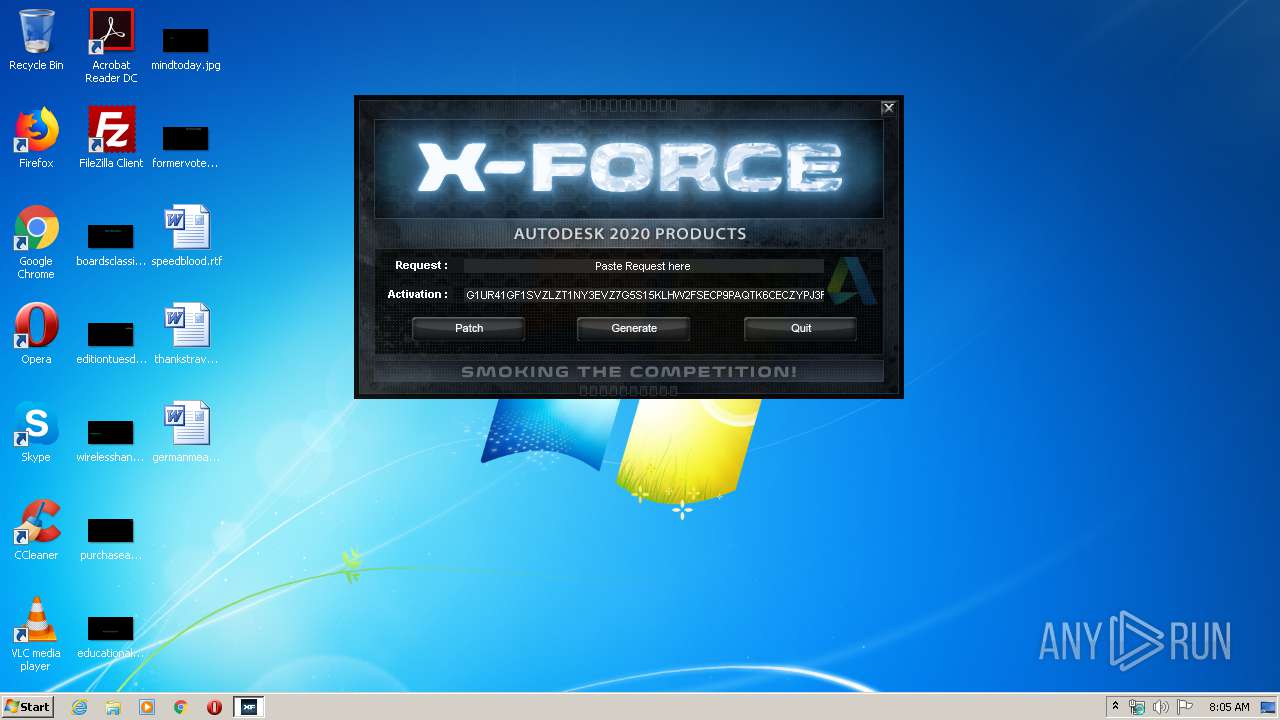Screen dimensions: 1280x720
Task: Show hidden system tray icons
Action: (1116, 707)
